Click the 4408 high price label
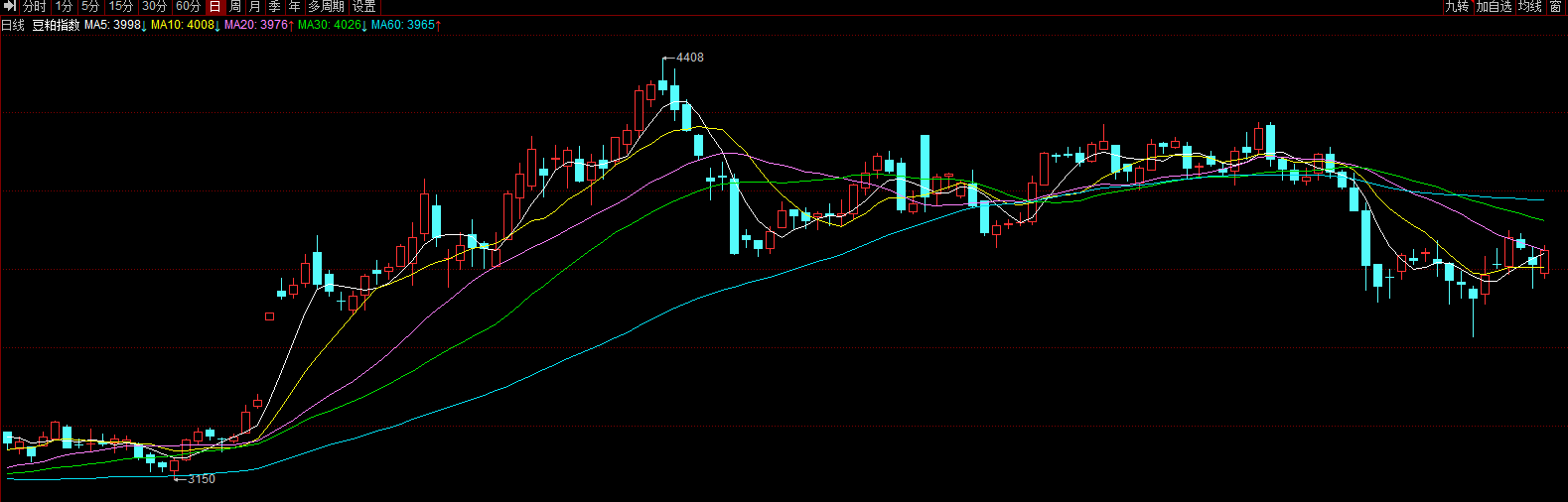1568x502 pixels. [690, 58]
